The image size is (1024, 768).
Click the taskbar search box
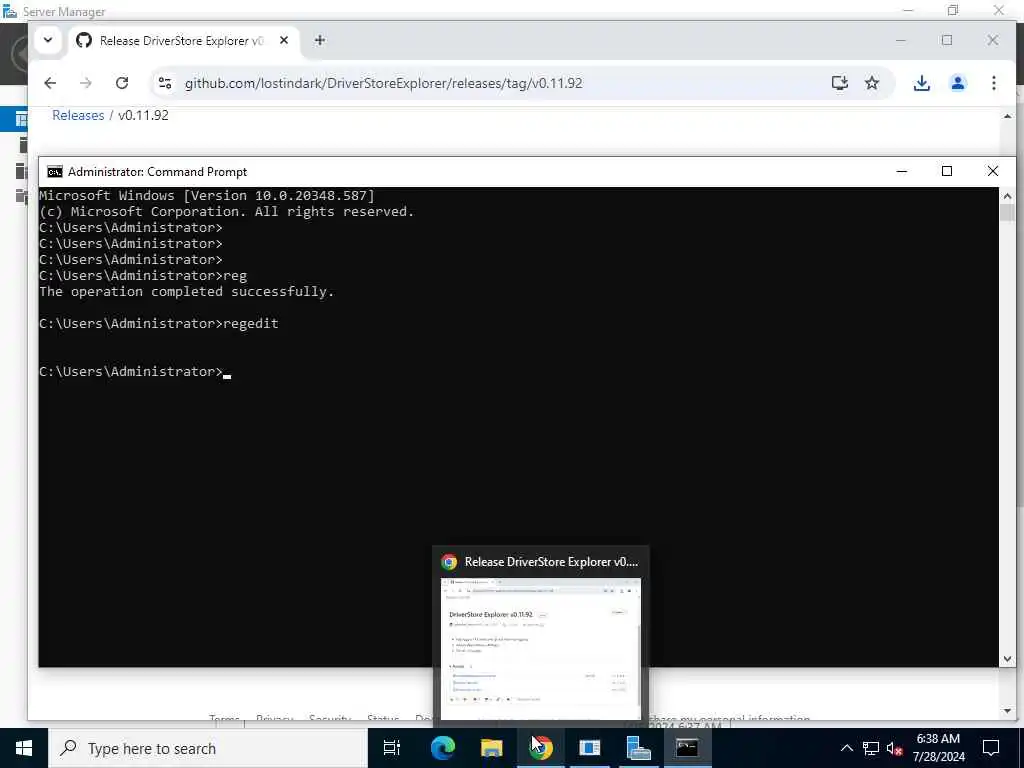tap(208, 748)
